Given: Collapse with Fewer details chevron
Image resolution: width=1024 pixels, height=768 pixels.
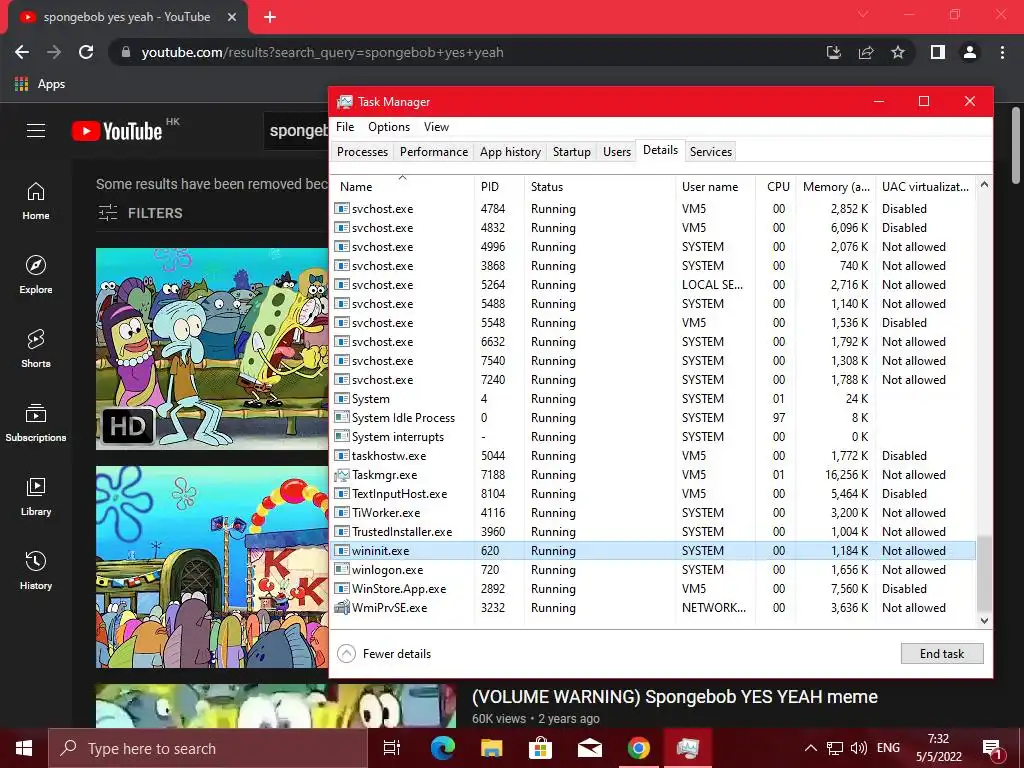Looking at the screenshot, I should [347, 654].
